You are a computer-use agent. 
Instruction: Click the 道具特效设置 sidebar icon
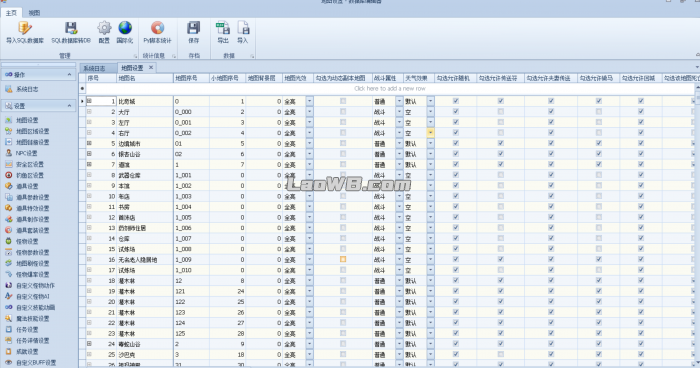(8, 208)
